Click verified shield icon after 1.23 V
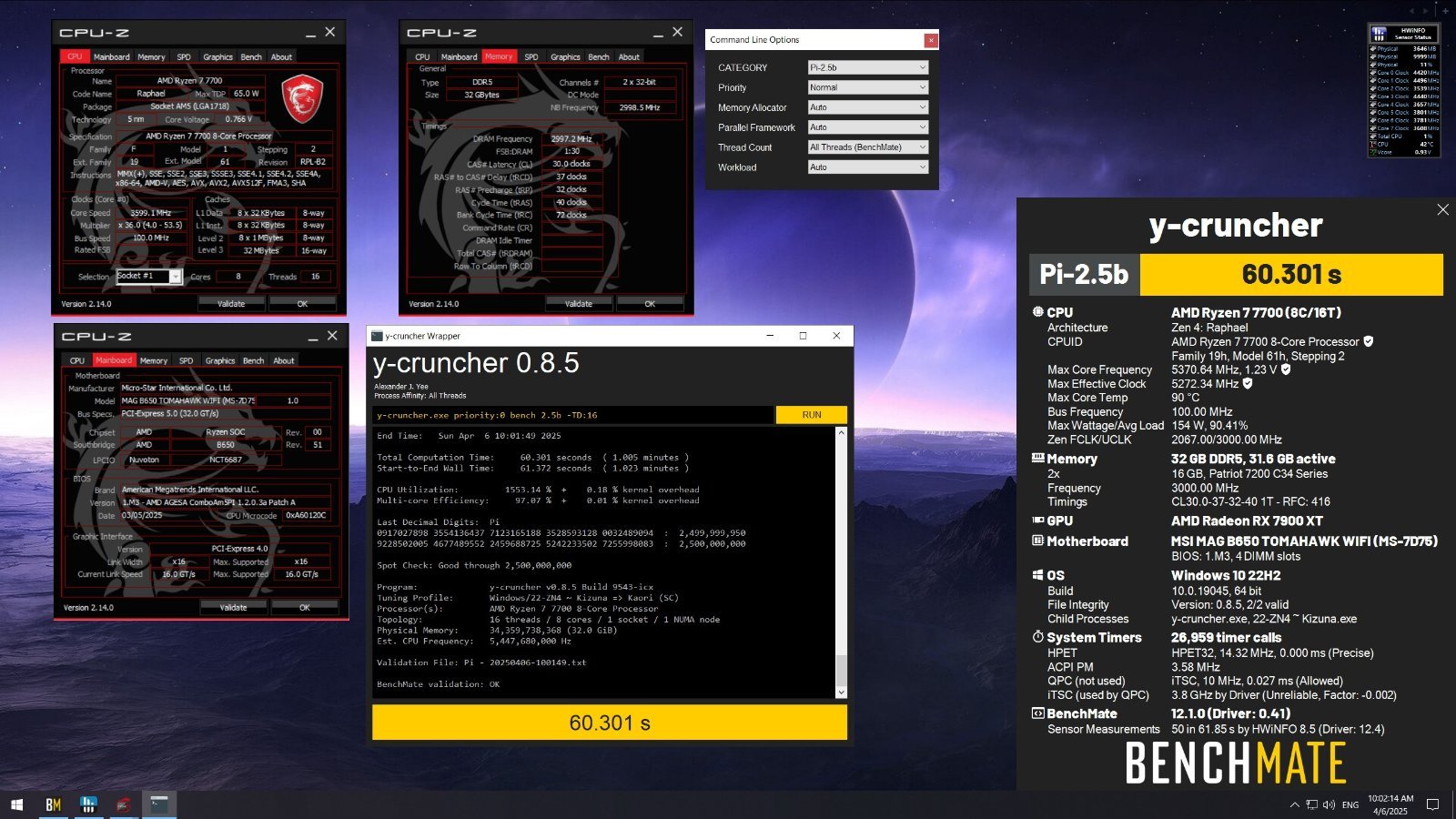Viewport: 1456px width, 819px height. [x=1286, y=369]
